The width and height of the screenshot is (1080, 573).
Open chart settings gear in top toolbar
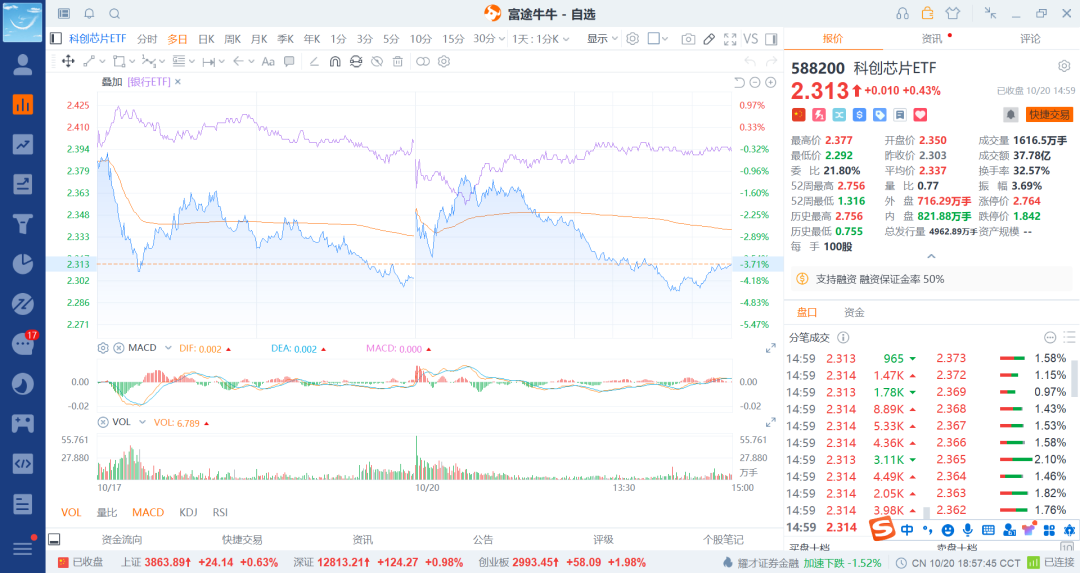[632, 39]
